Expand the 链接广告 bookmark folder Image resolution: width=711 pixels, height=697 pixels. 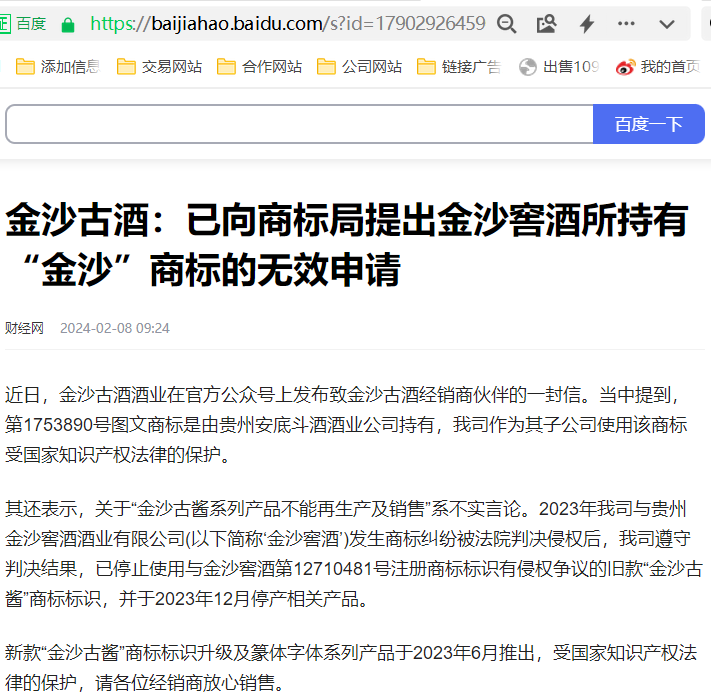459,67
